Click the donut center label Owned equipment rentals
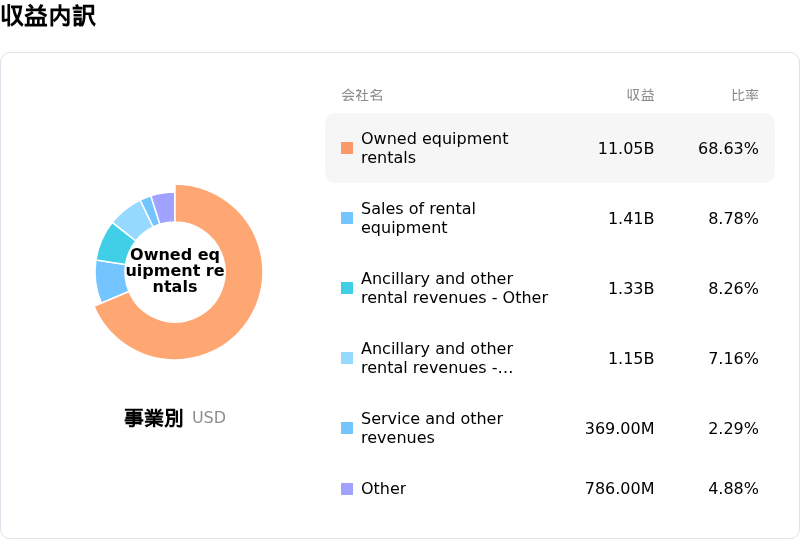The image size is (800, 539). [x=175, y=271]
